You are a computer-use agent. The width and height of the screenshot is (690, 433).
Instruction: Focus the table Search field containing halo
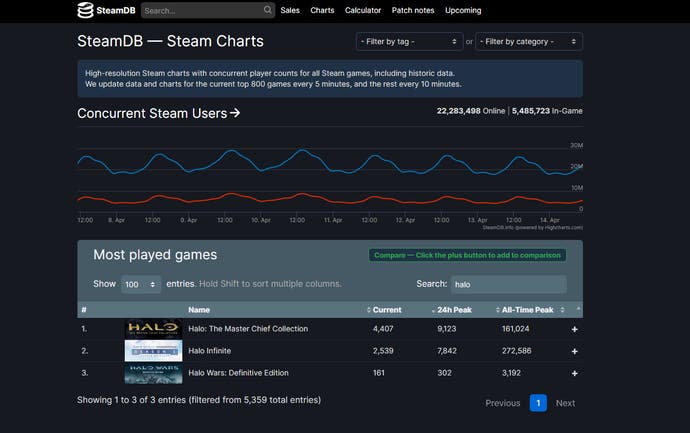(509, 284)
